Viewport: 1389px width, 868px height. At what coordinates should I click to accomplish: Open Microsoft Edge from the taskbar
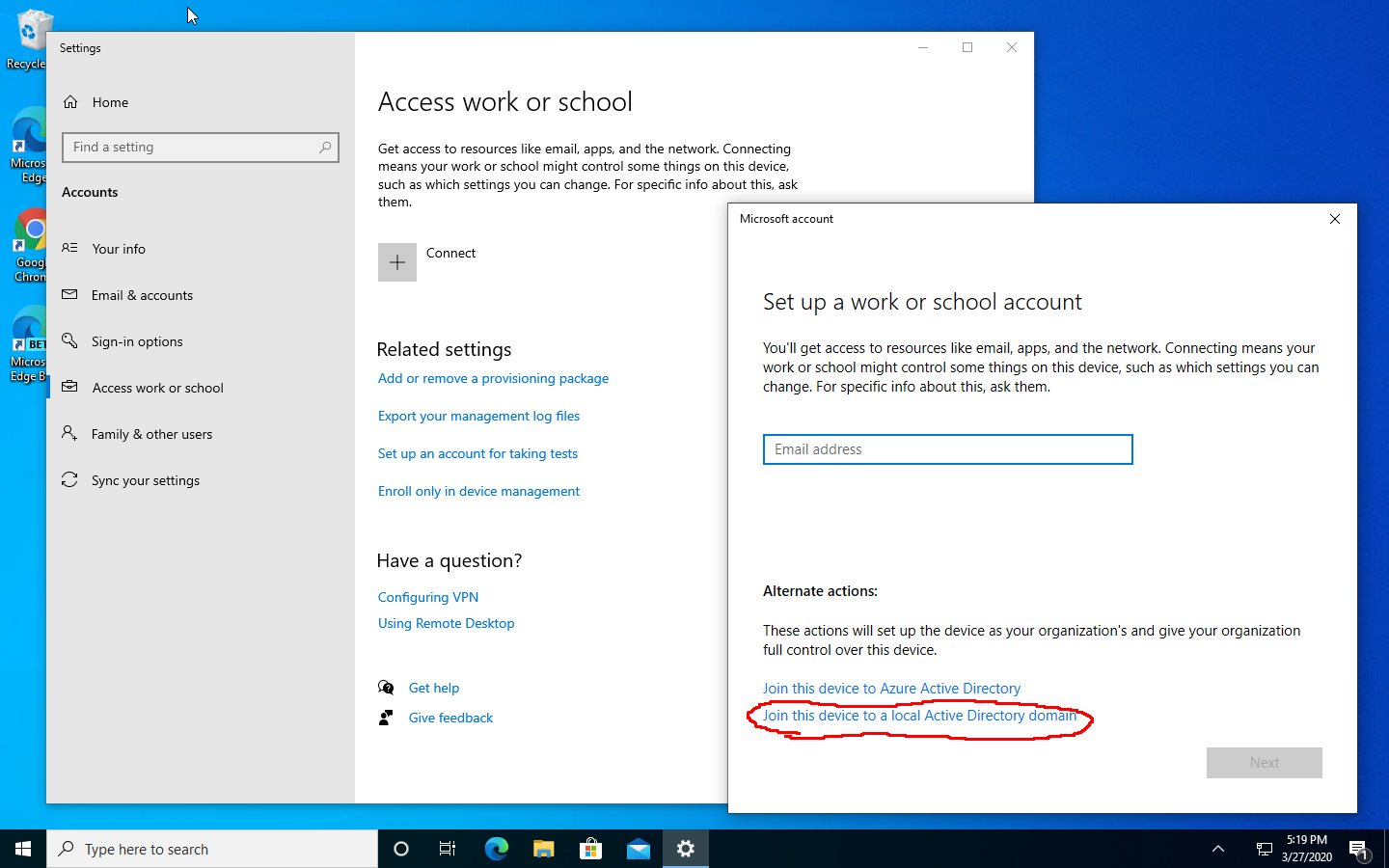496,849
